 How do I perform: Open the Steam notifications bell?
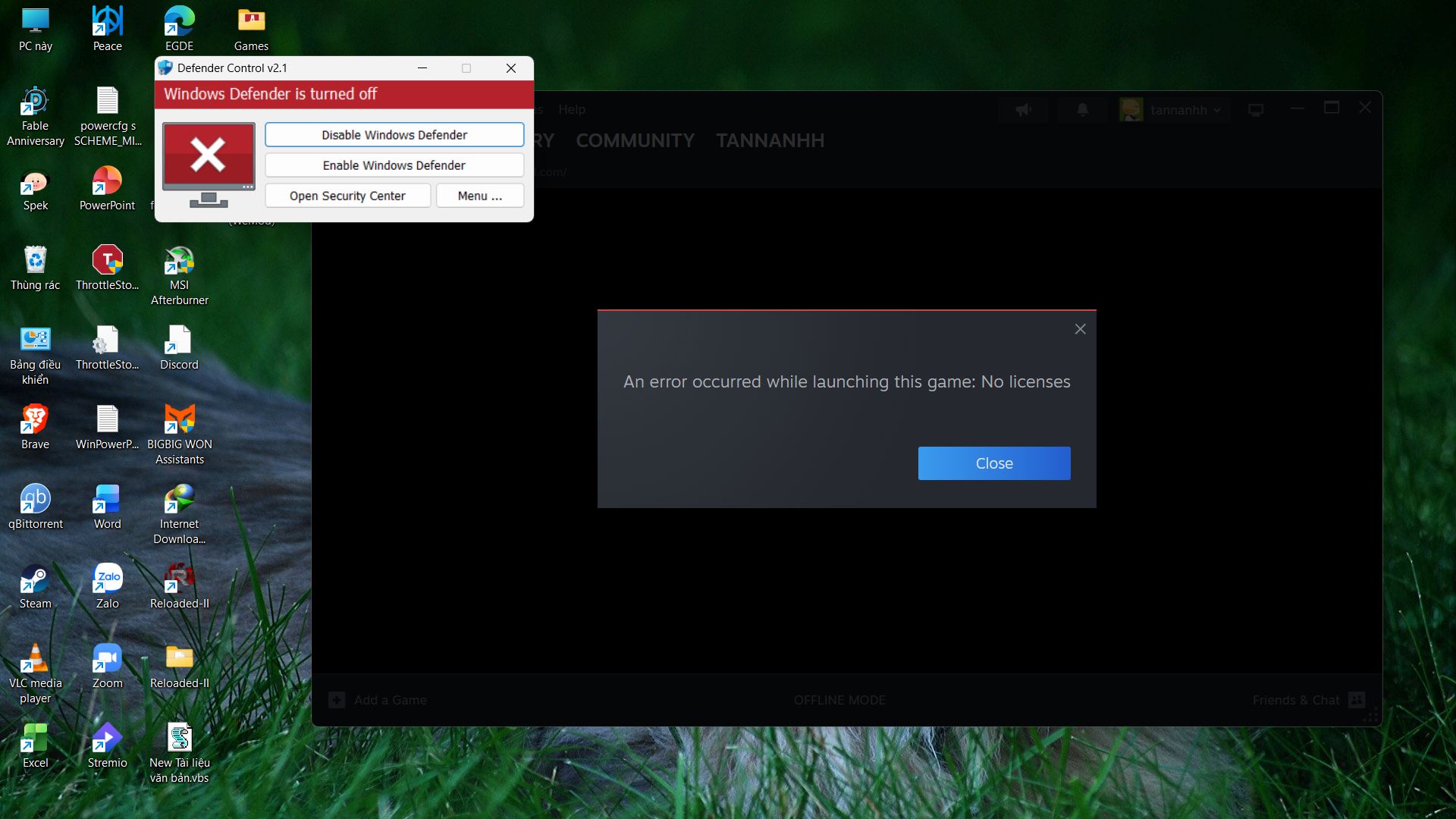1083,110
